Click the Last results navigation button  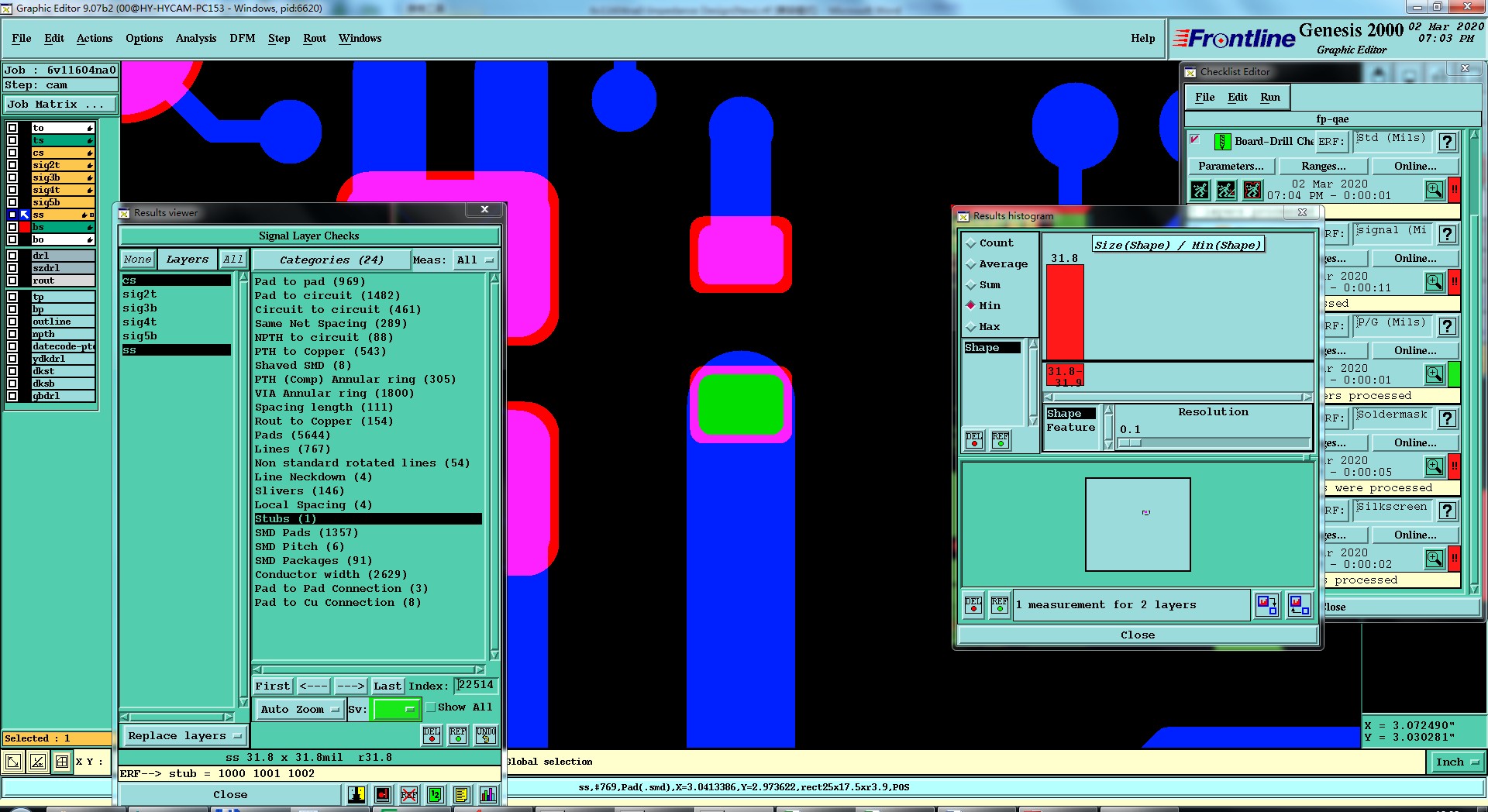(387, 686)
